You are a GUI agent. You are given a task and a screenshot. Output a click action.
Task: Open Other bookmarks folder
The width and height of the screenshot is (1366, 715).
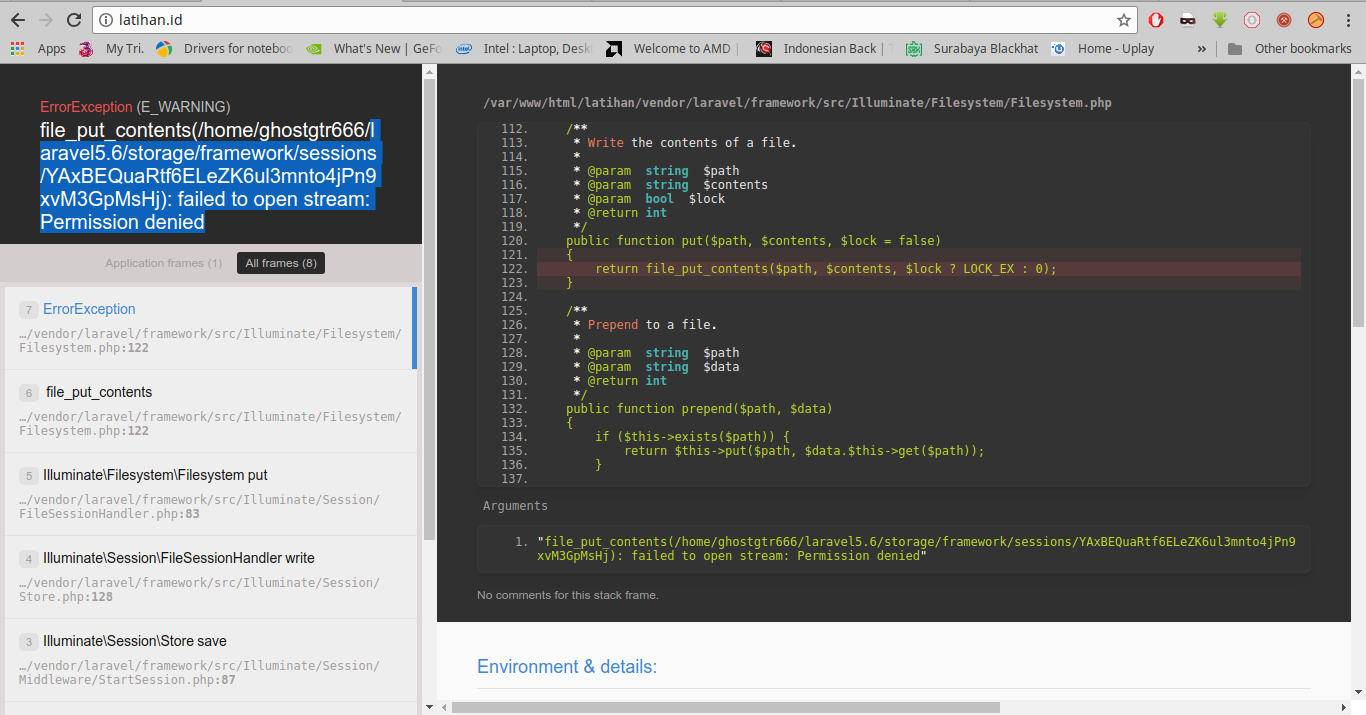click(x=1289, y=48)
